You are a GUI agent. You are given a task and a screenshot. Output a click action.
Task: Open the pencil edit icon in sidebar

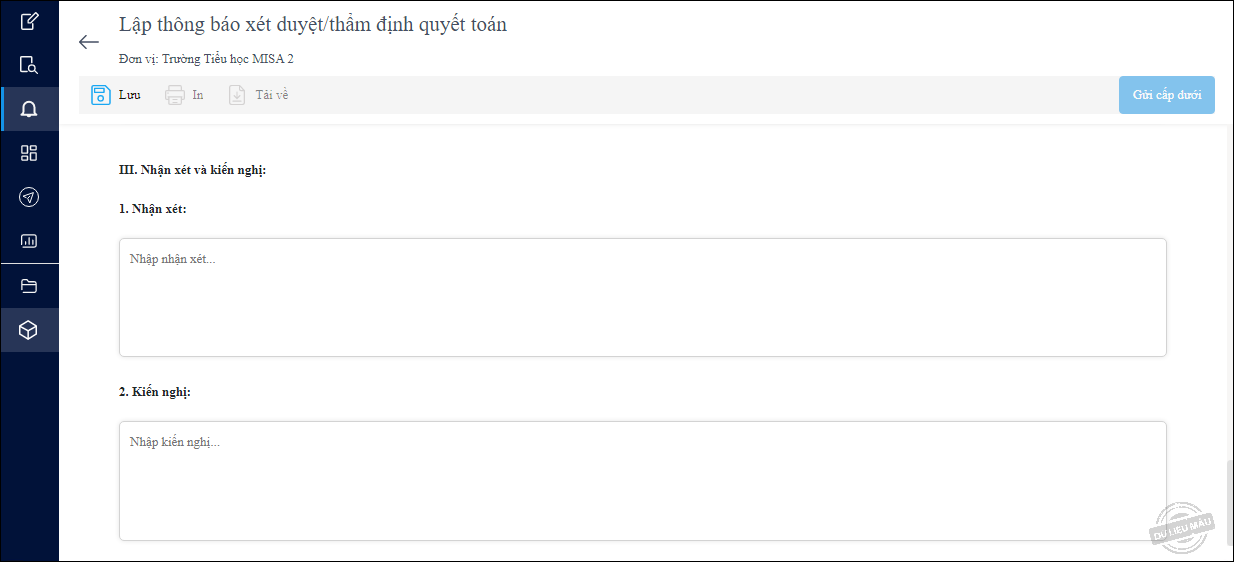(29, 20)
